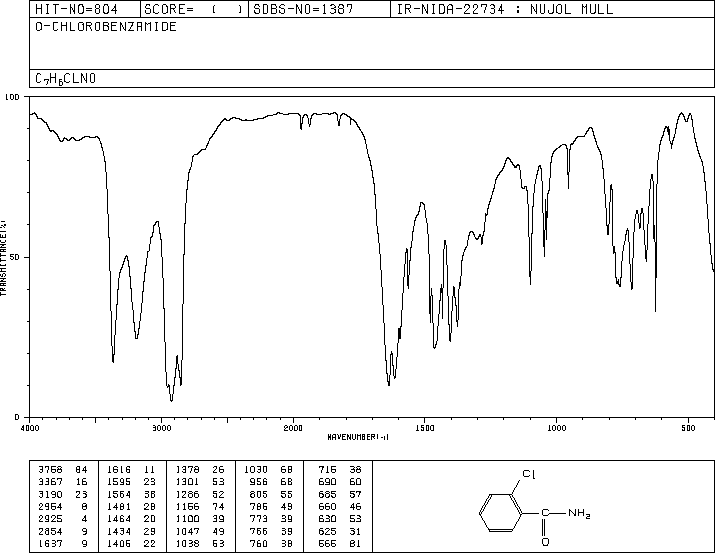Click the 2000 x-axis tick label
The width and height of the screenshot is (715, 553).
293,428
